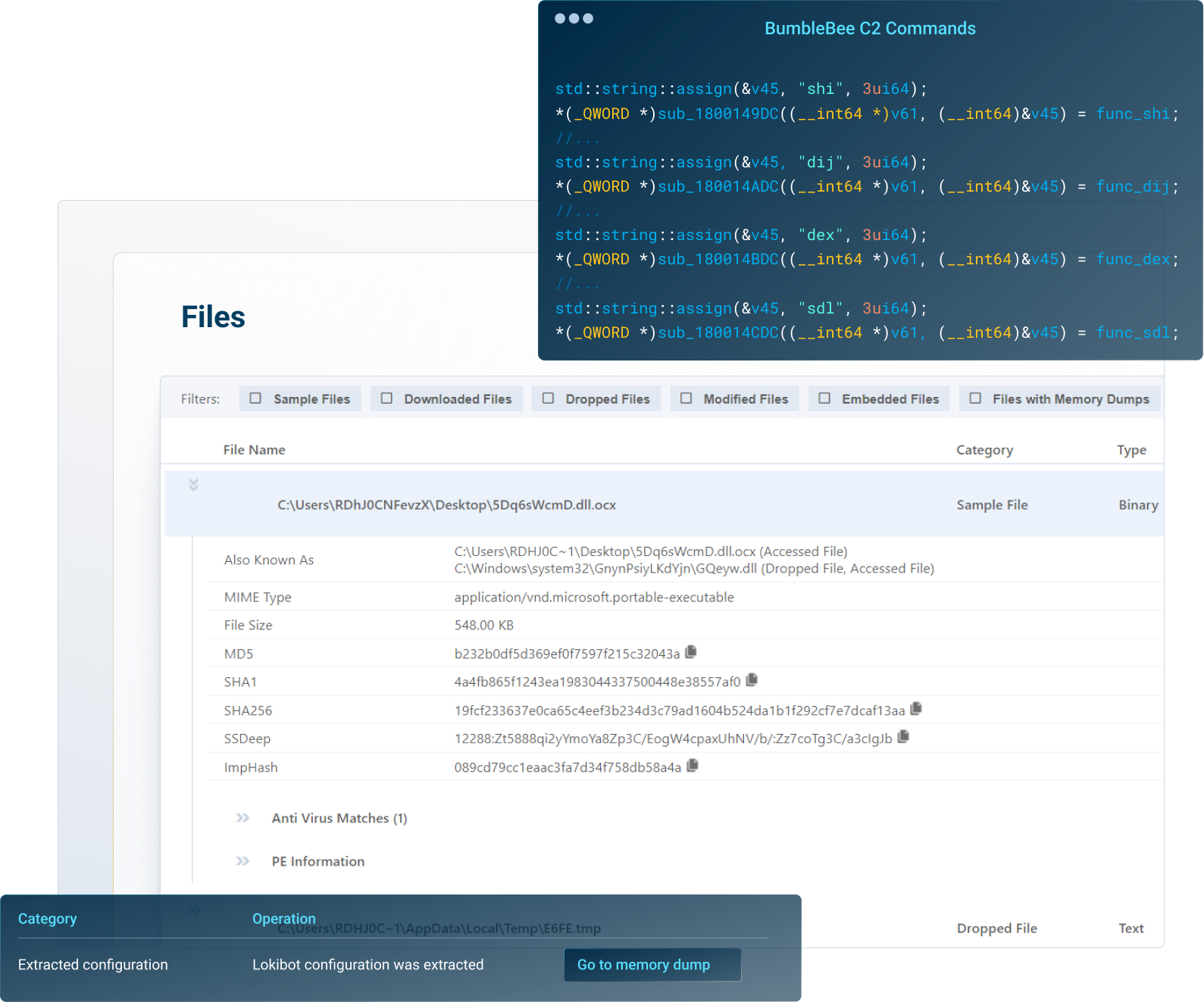Click Extracted configuration category text
Image resolution: width=1204 pixels, height=1002 pixels.
click(92, 965)
